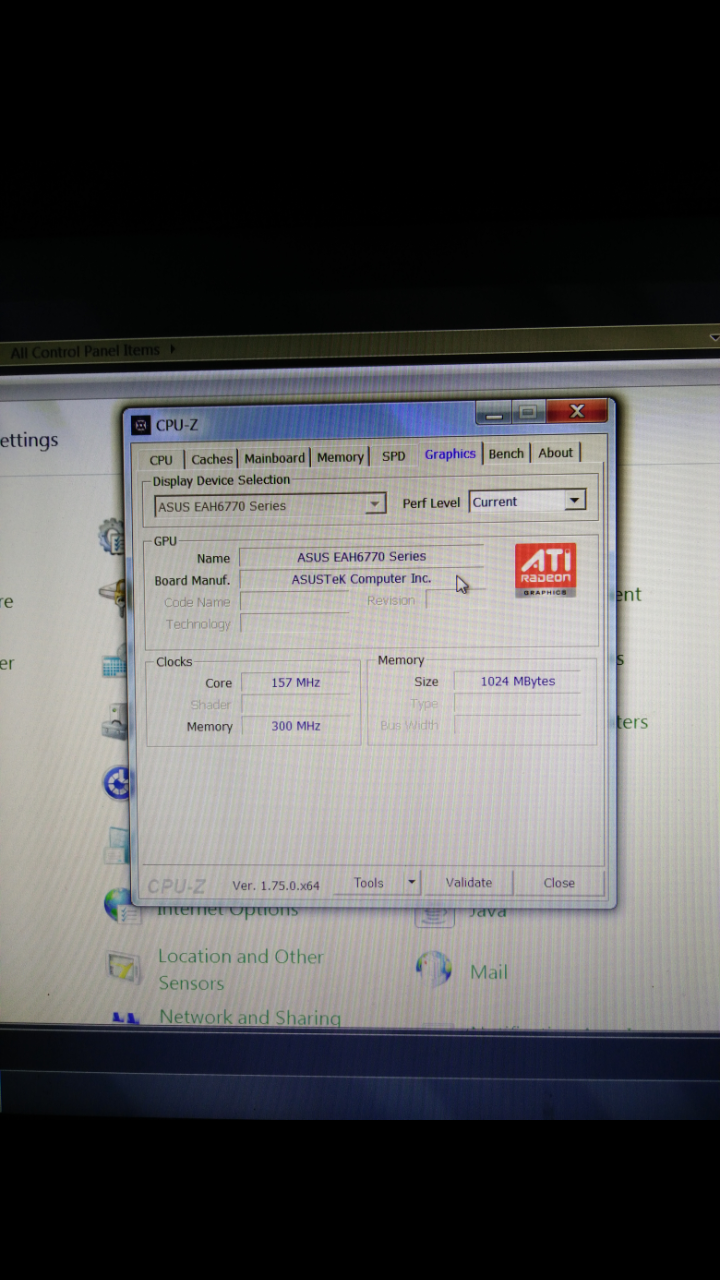Open the Memory tab
Image resolution: width=720 pixels, height=1280 pixels.
tap(340, 457)
